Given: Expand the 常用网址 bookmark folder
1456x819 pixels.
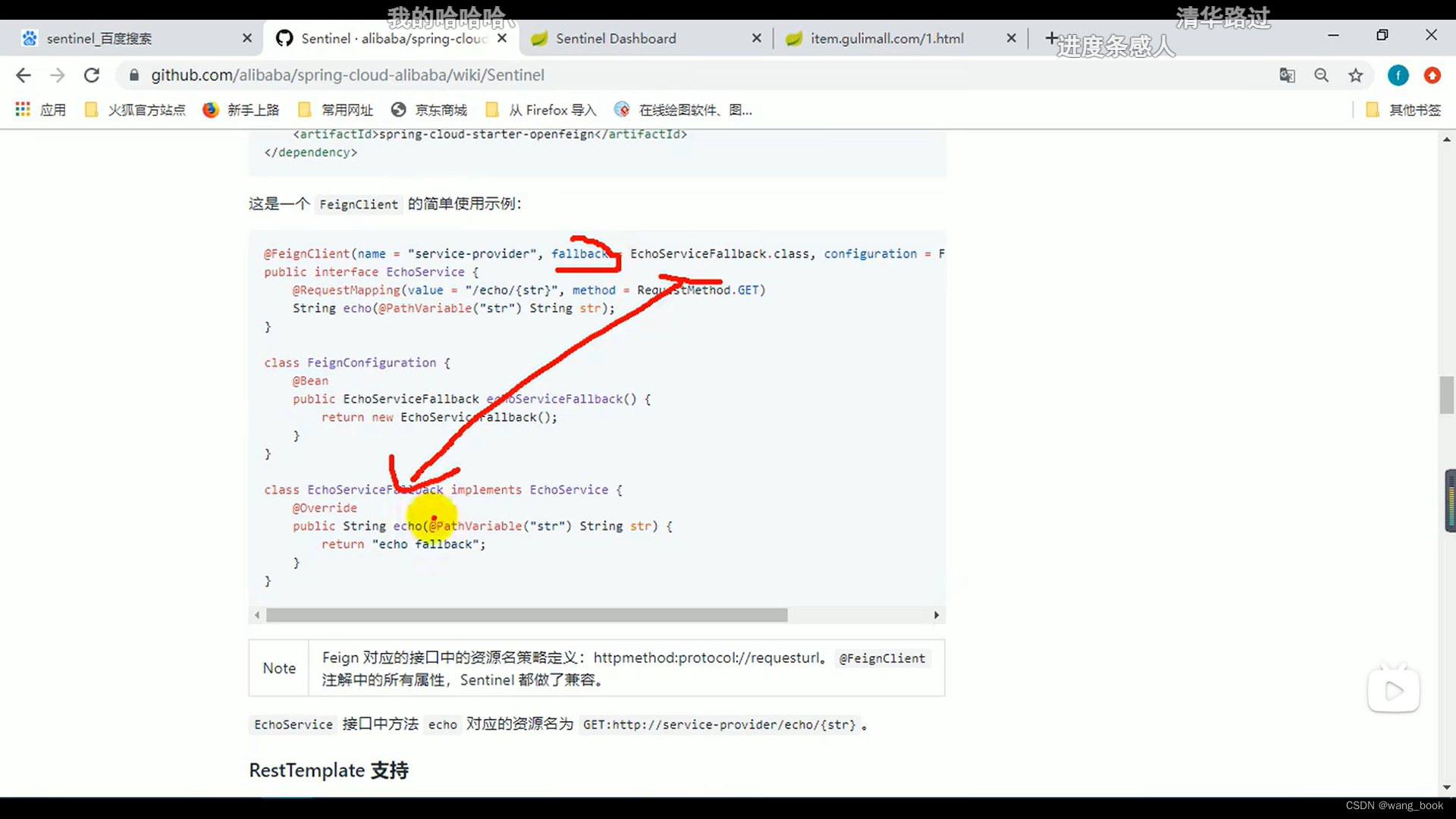Looking at the screenshot, I should click(x=335, y=109).
